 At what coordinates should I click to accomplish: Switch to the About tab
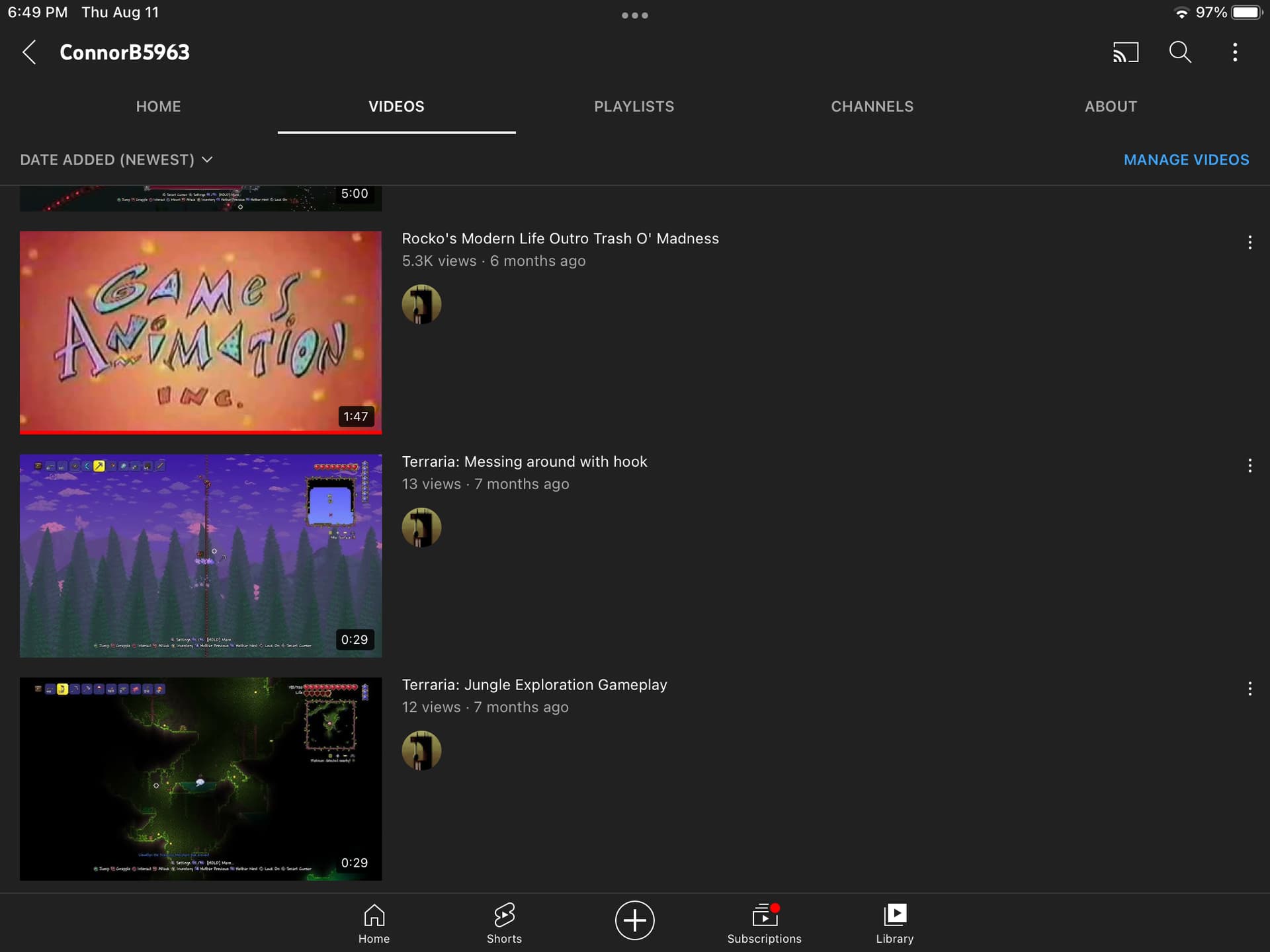[x=1110, y=106]
